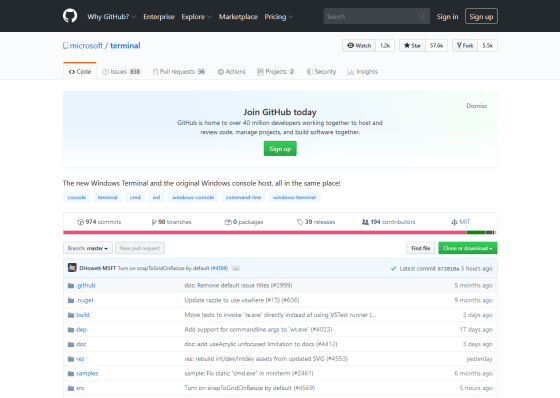Switch to the Issues tab
Screen dimensions: 560x398
pyautogui.click(x=121, y=71)
